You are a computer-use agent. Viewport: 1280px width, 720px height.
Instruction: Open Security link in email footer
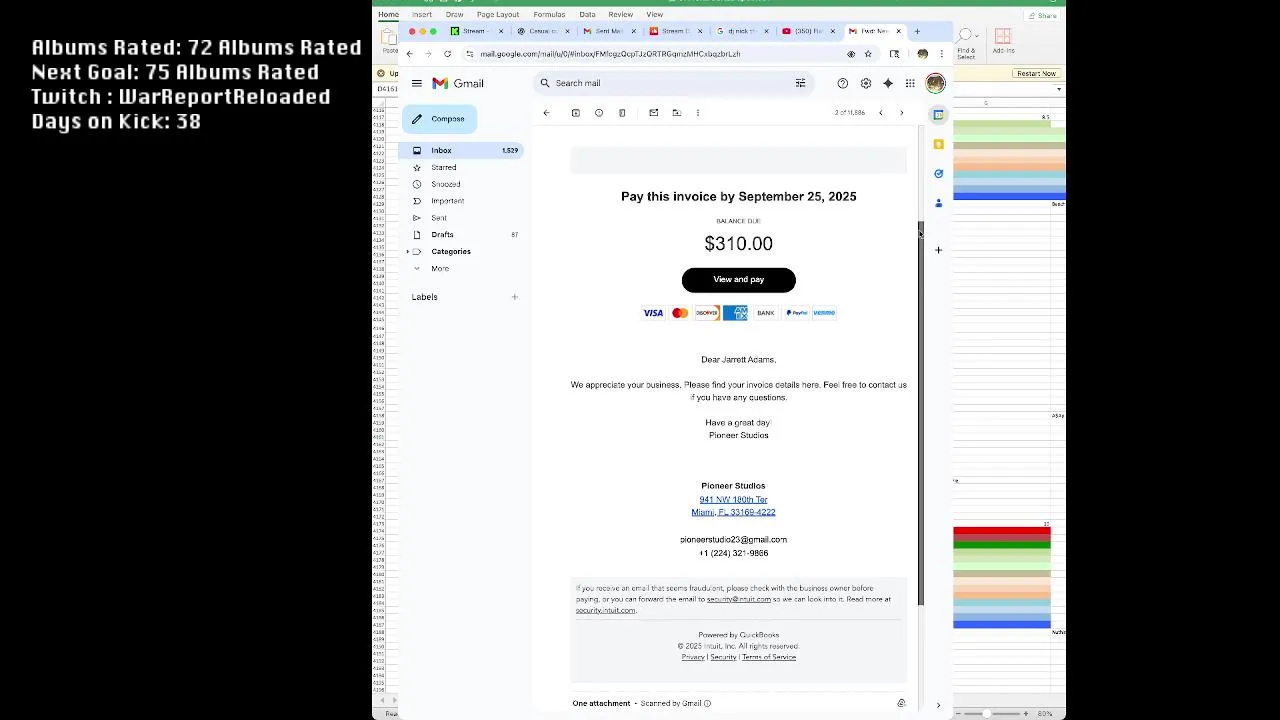pos(723,658)
